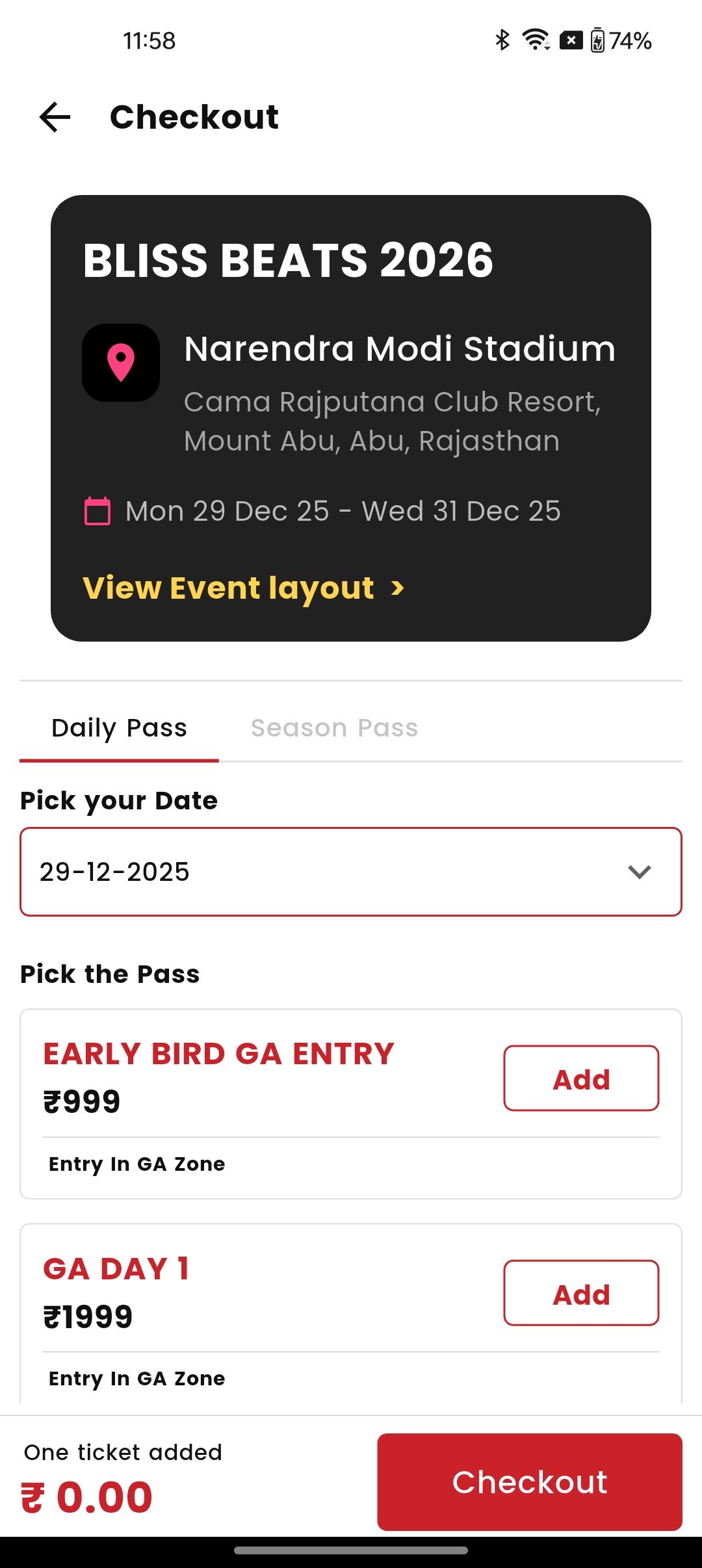The width and height of the screenshot is (702, 1568).
Task: Tap the BLISS BEATS 2026 event title
Action: 289,261
